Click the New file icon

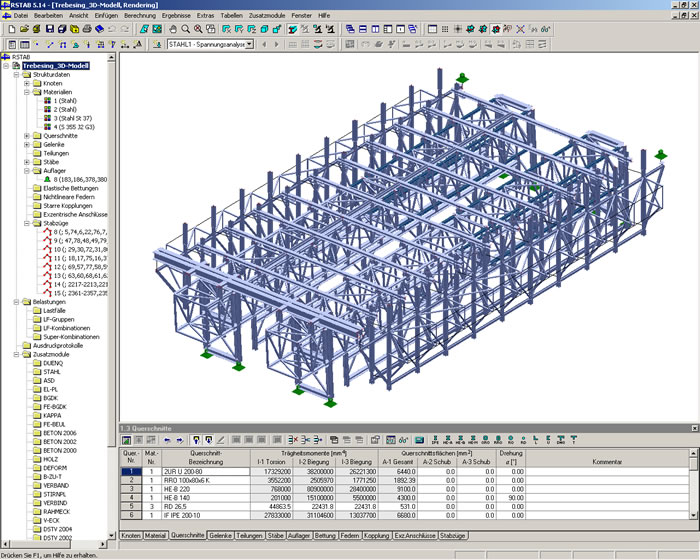(x=12, y=29)
